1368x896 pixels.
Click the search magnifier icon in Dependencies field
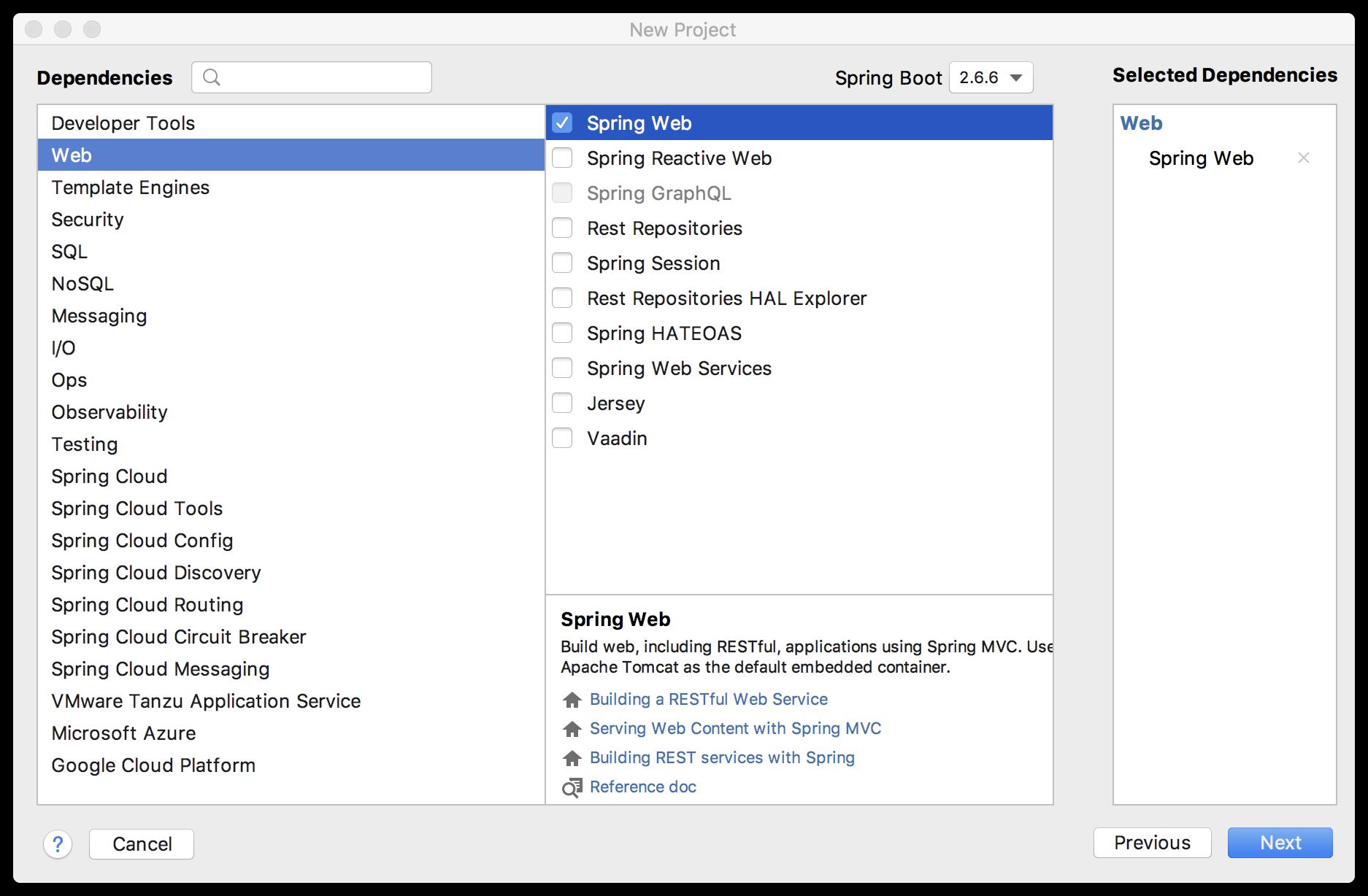click(211, 77)
